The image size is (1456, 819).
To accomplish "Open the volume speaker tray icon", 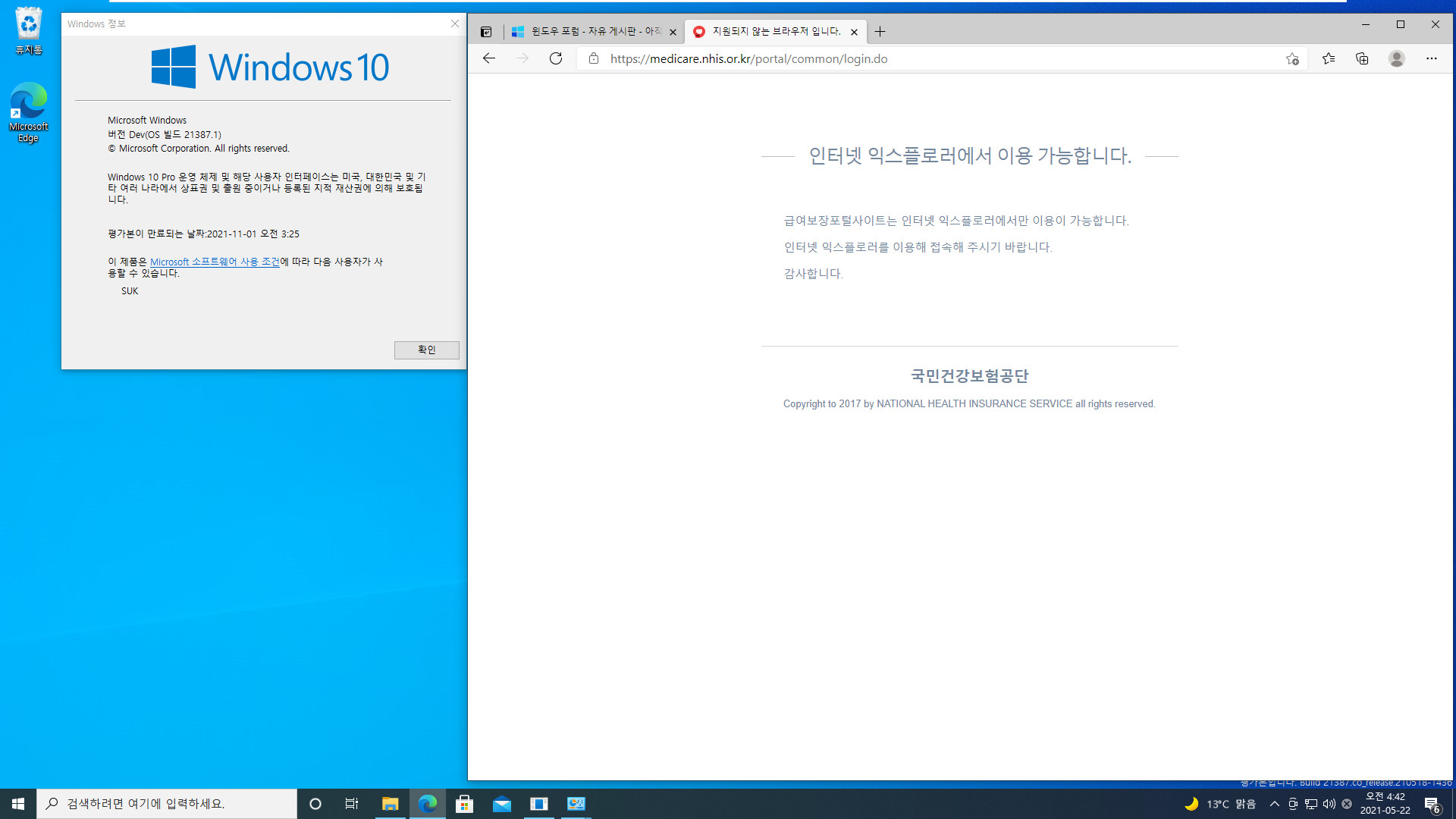I will (x=1329, y=804).
